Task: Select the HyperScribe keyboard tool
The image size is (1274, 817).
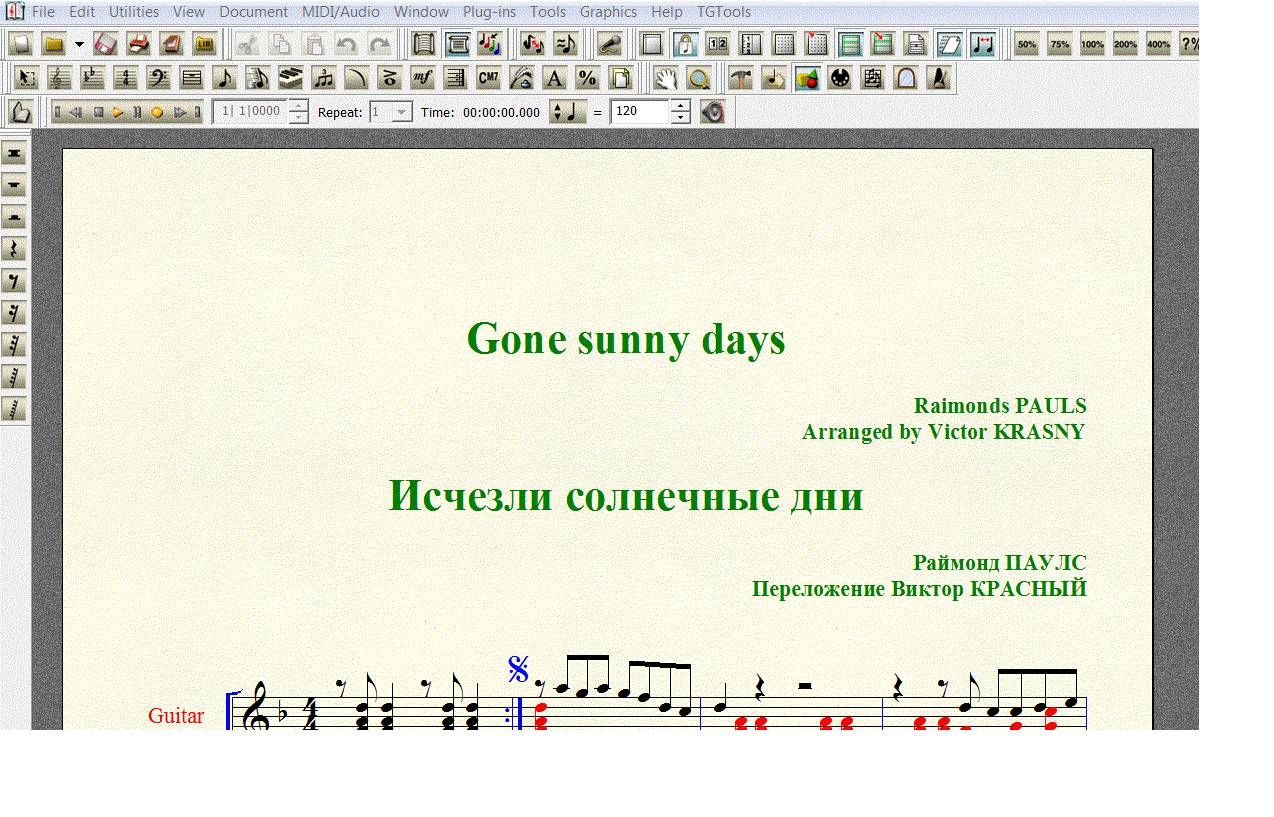Action: click(290, 78)
